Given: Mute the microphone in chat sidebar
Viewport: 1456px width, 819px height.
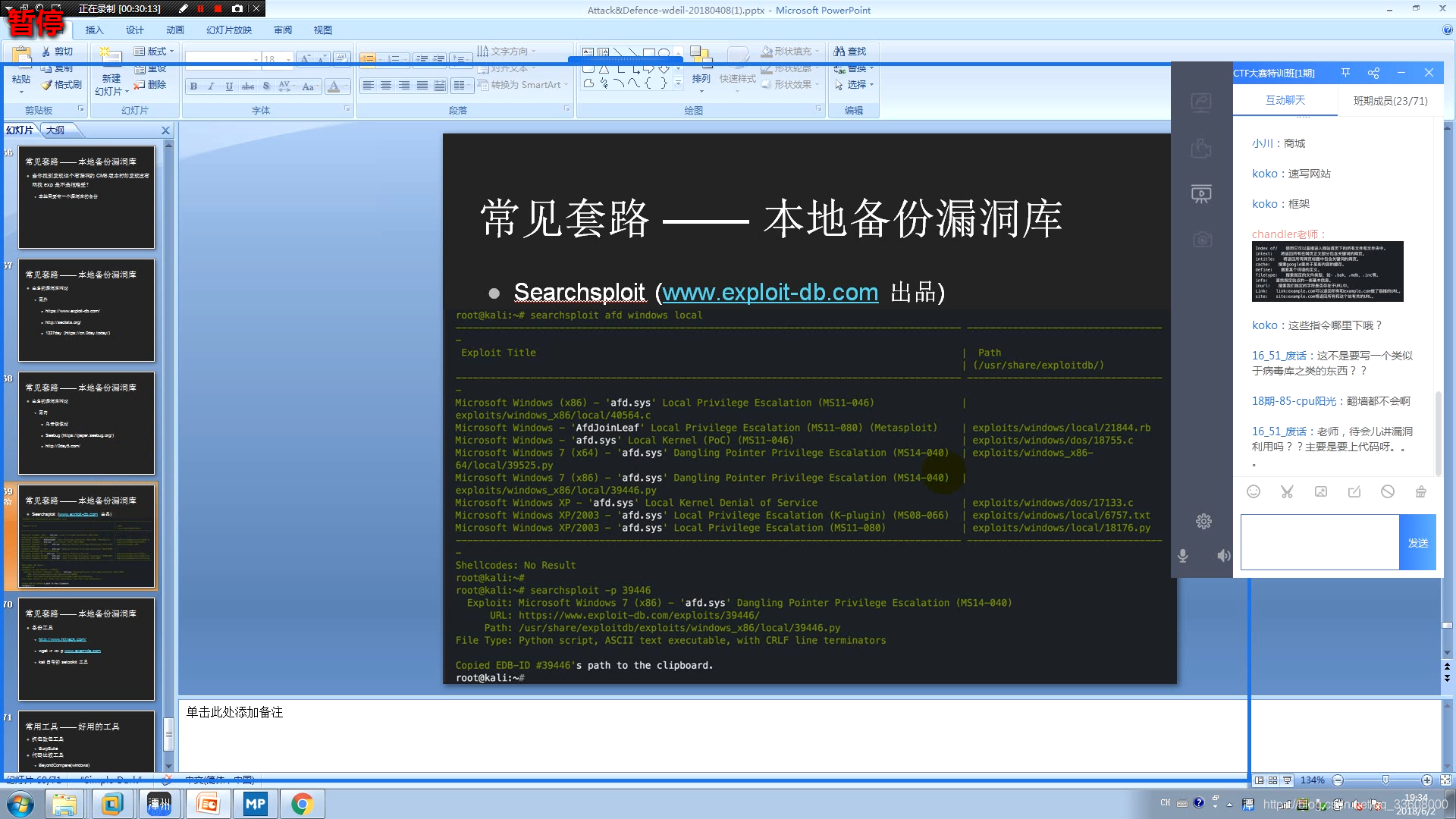Looking at the screenshot, I should (1182, 556).
